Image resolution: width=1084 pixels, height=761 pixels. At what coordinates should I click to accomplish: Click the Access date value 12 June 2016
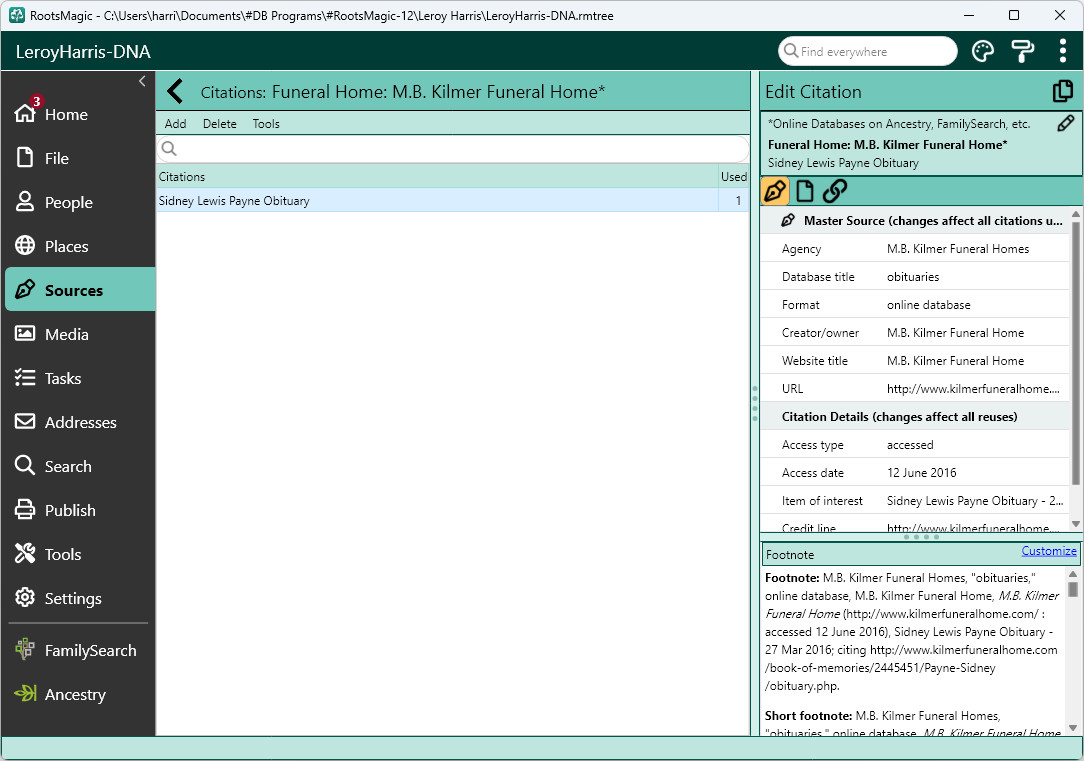pyautogui.click(x=922, y=473)
